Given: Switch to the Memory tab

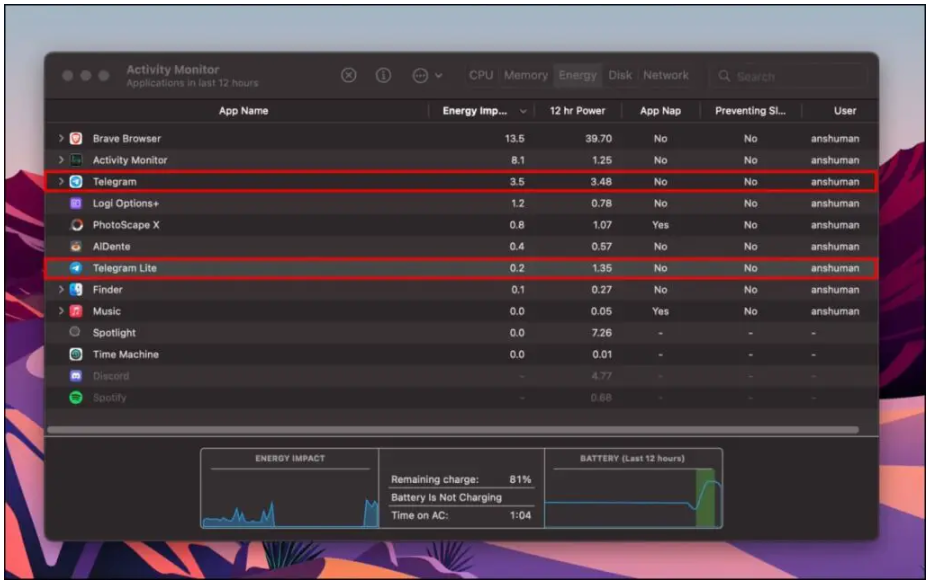Looking at the screenshot, I should click(525, 76).
